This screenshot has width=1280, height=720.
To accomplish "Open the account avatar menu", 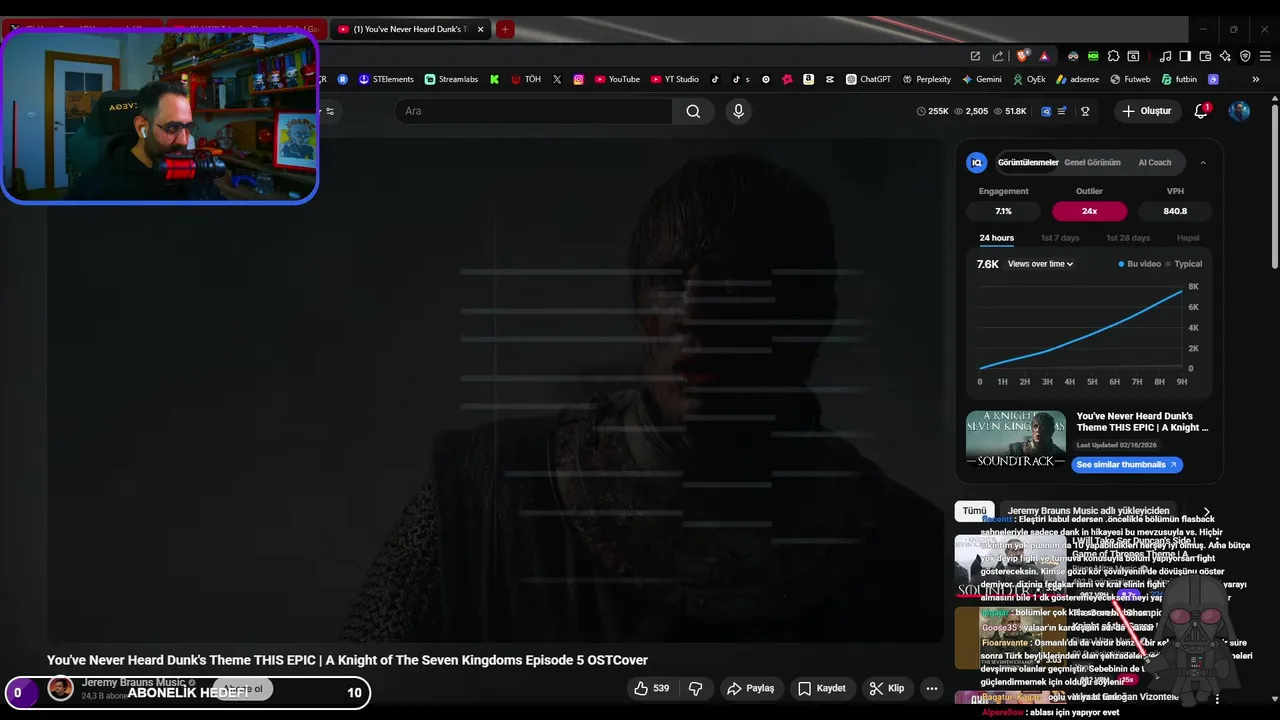I will click(x=1239, y=111).
